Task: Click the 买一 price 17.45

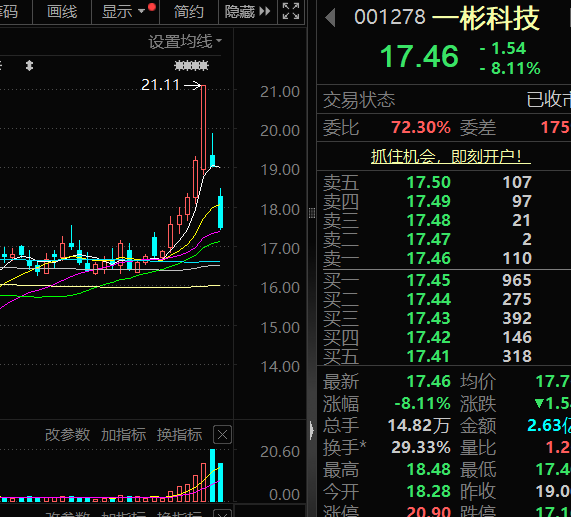Action: point(429,280)
